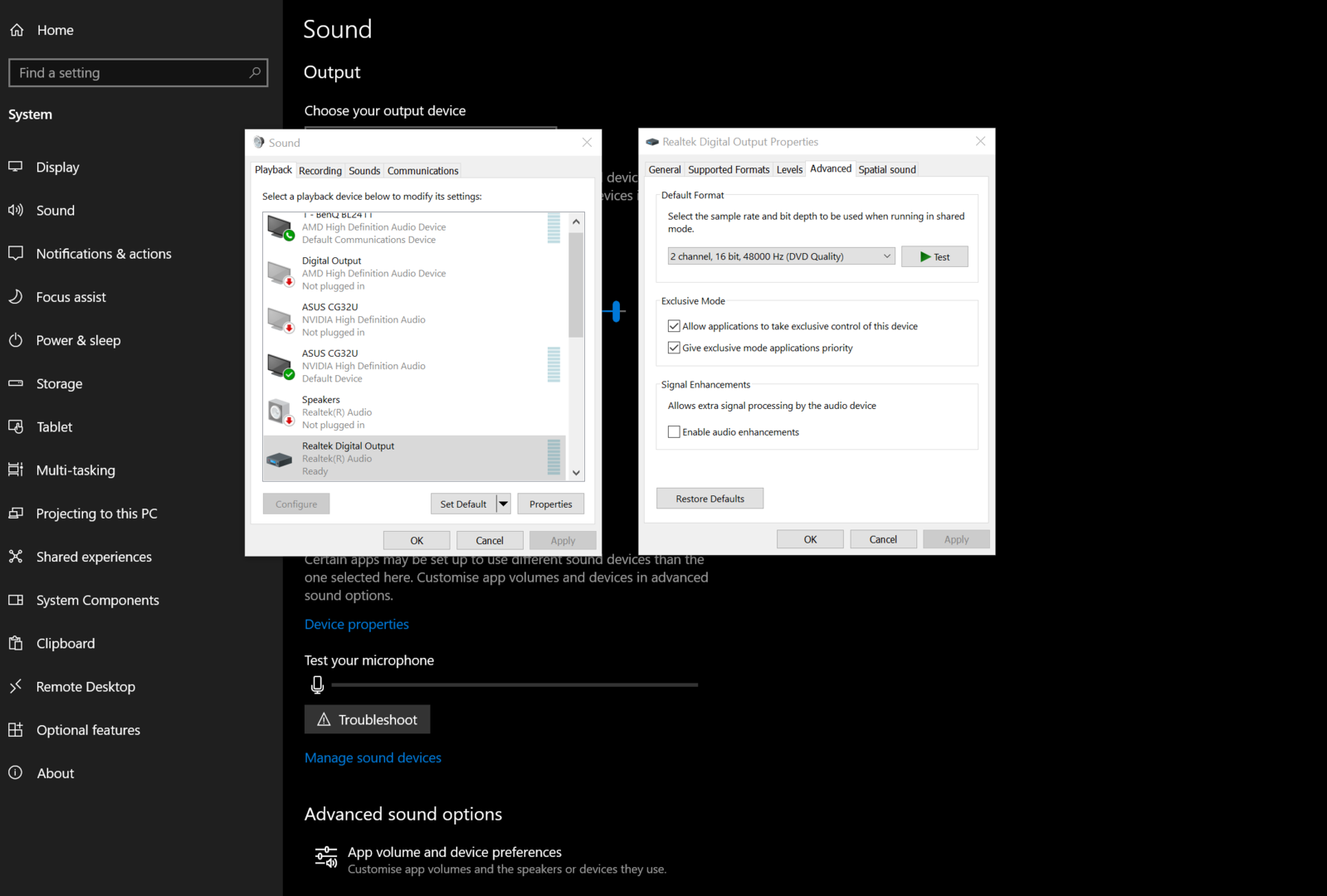Expand the Set Default dropdown arrow
This screenshot has width=1327, height=896.
tap(503, 504)
